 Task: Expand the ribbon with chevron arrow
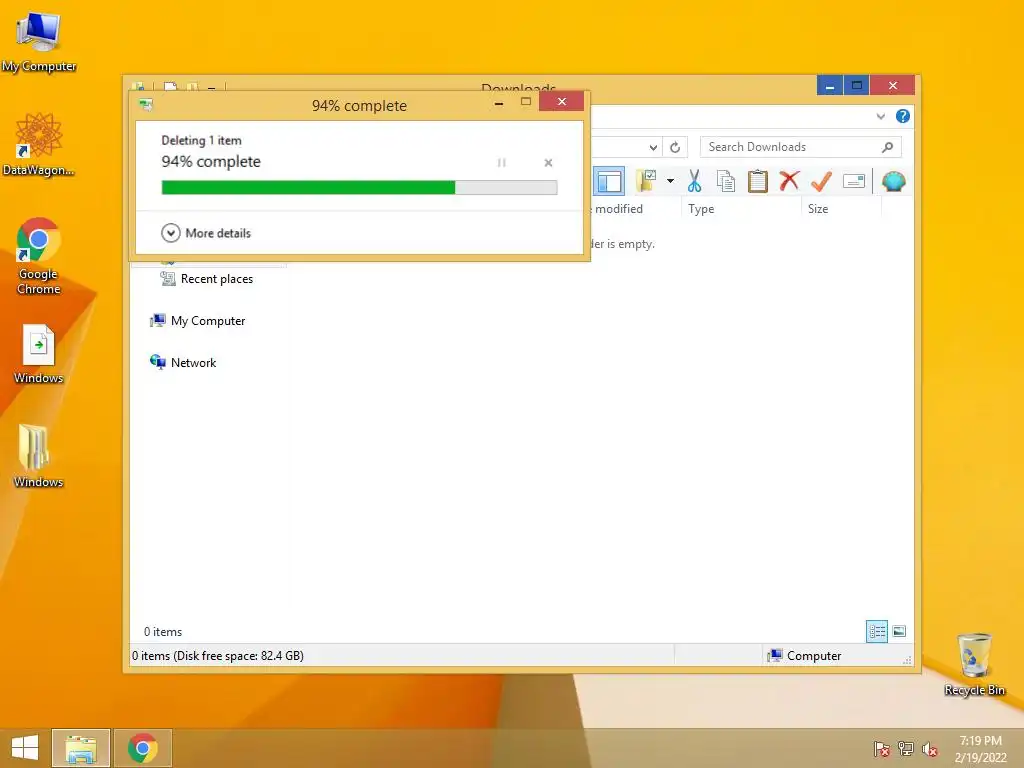[x=880, y=117]
